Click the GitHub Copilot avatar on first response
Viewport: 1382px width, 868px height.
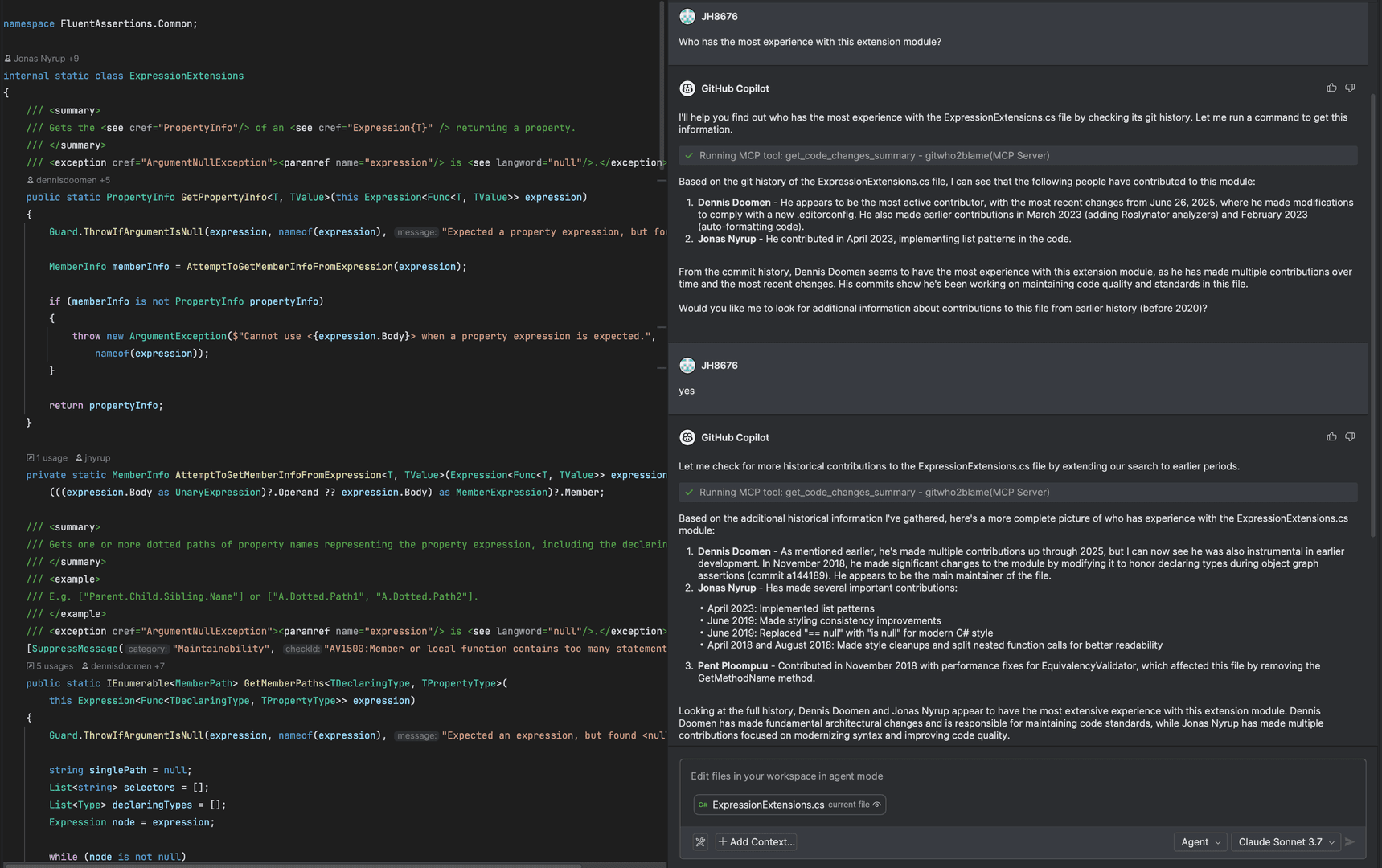(x=688, y=88)
